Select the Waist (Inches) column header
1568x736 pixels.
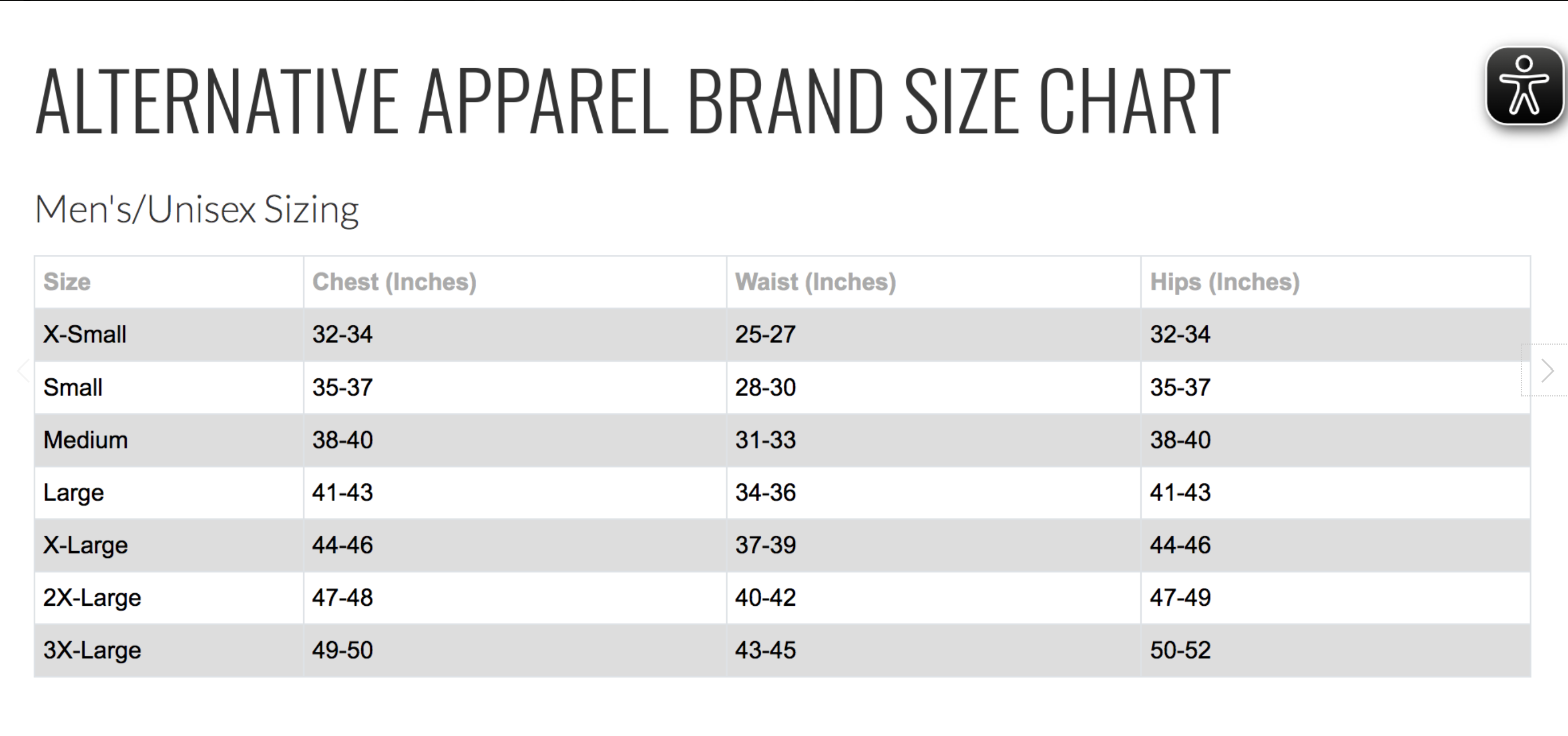pyautogui.click(x=816, y=282)
